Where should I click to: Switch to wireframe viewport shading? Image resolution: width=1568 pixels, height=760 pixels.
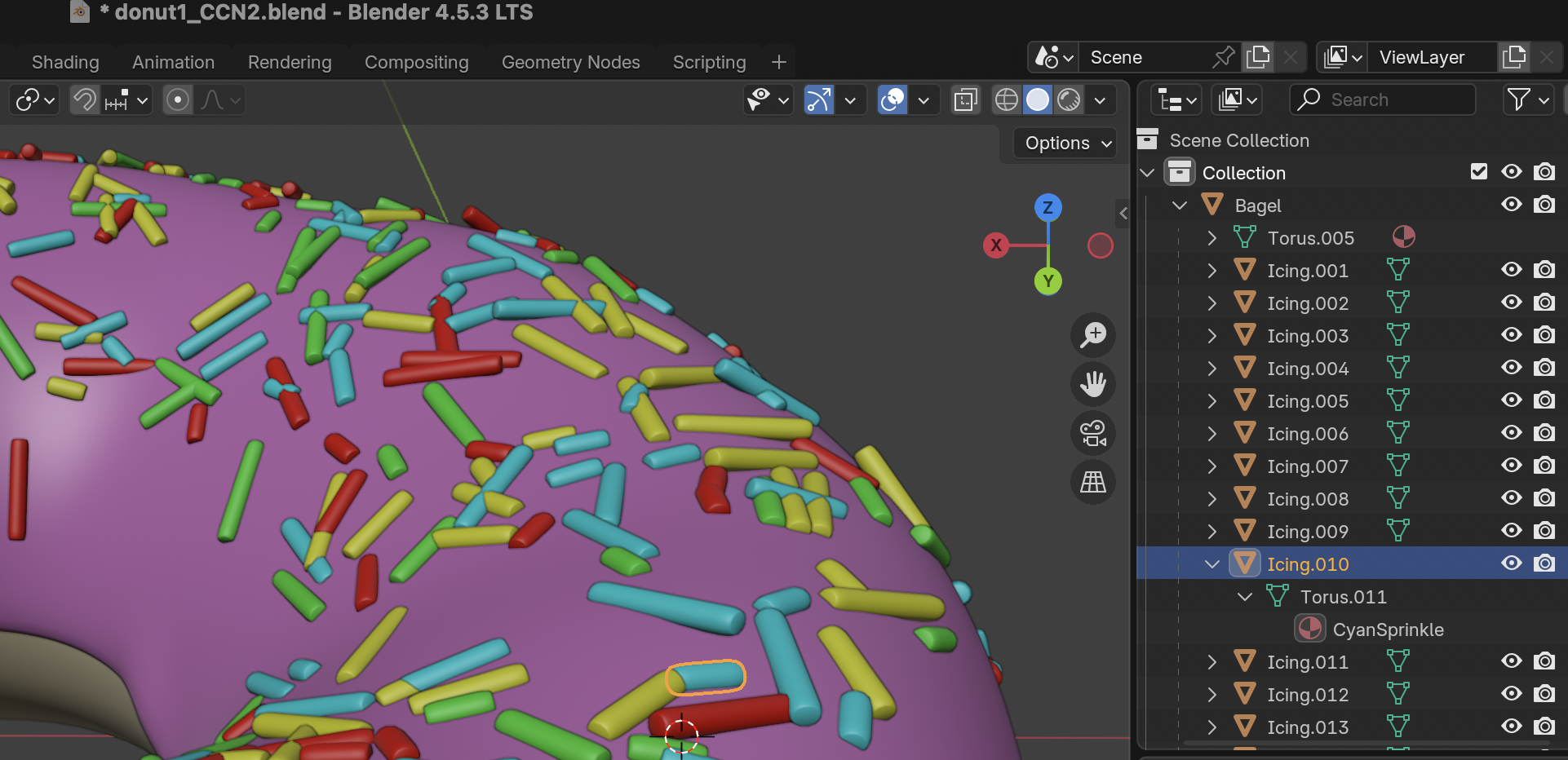tap(1006, 99)
